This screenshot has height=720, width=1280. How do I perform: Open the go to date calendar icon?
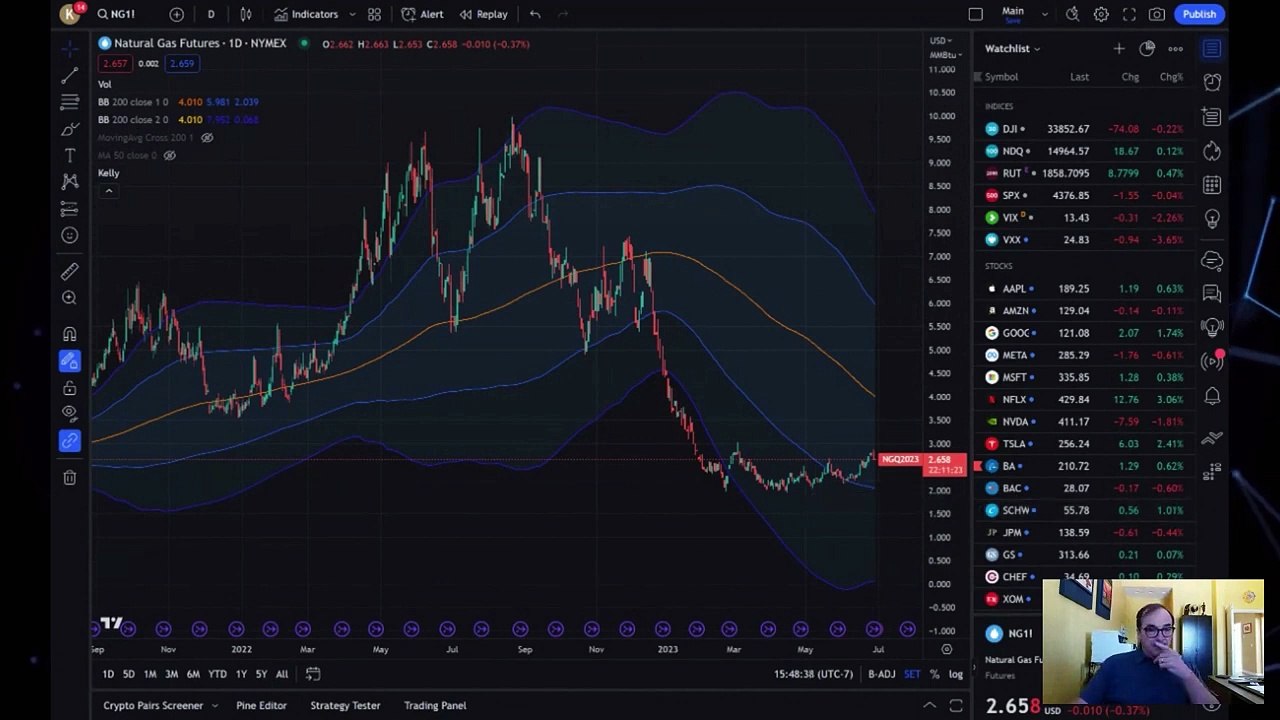313,674
